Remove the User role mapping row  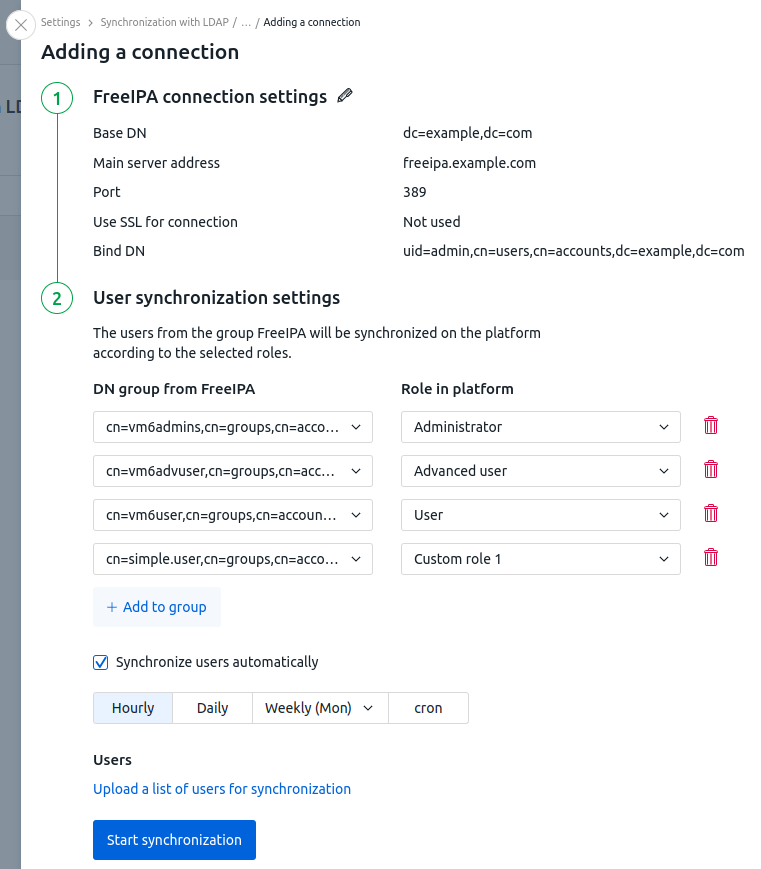click(711, 514)
